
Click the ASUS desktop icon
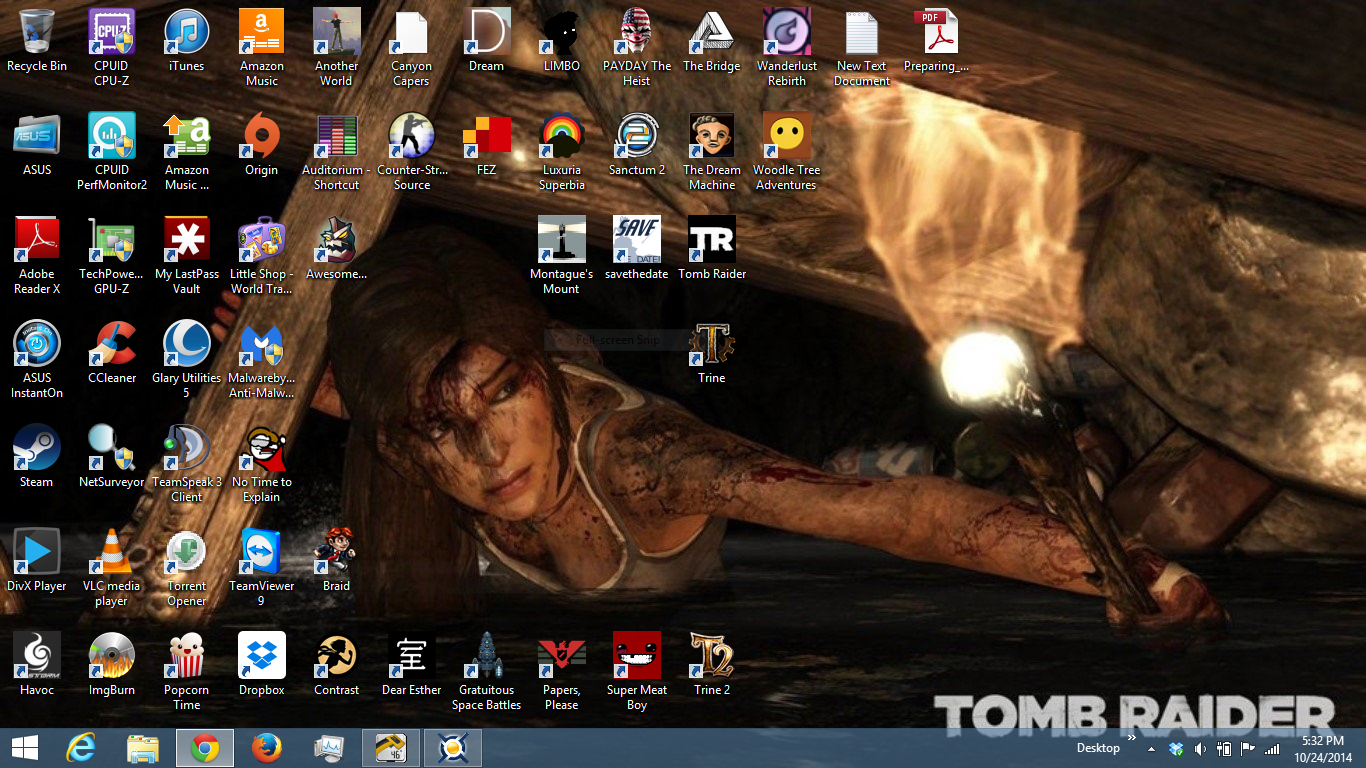coord(37,136)
